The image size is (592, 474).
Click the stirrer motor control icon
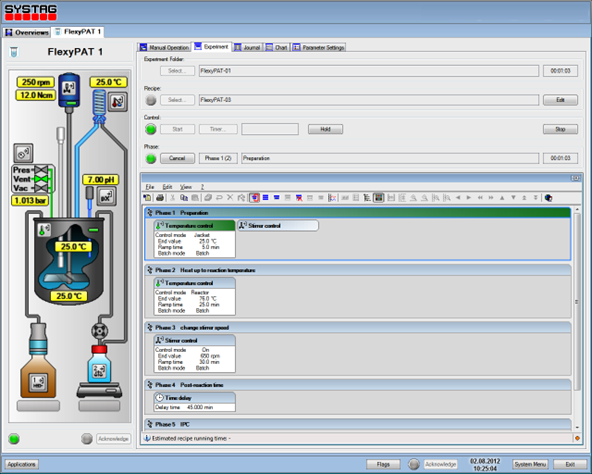coord(69,88)
